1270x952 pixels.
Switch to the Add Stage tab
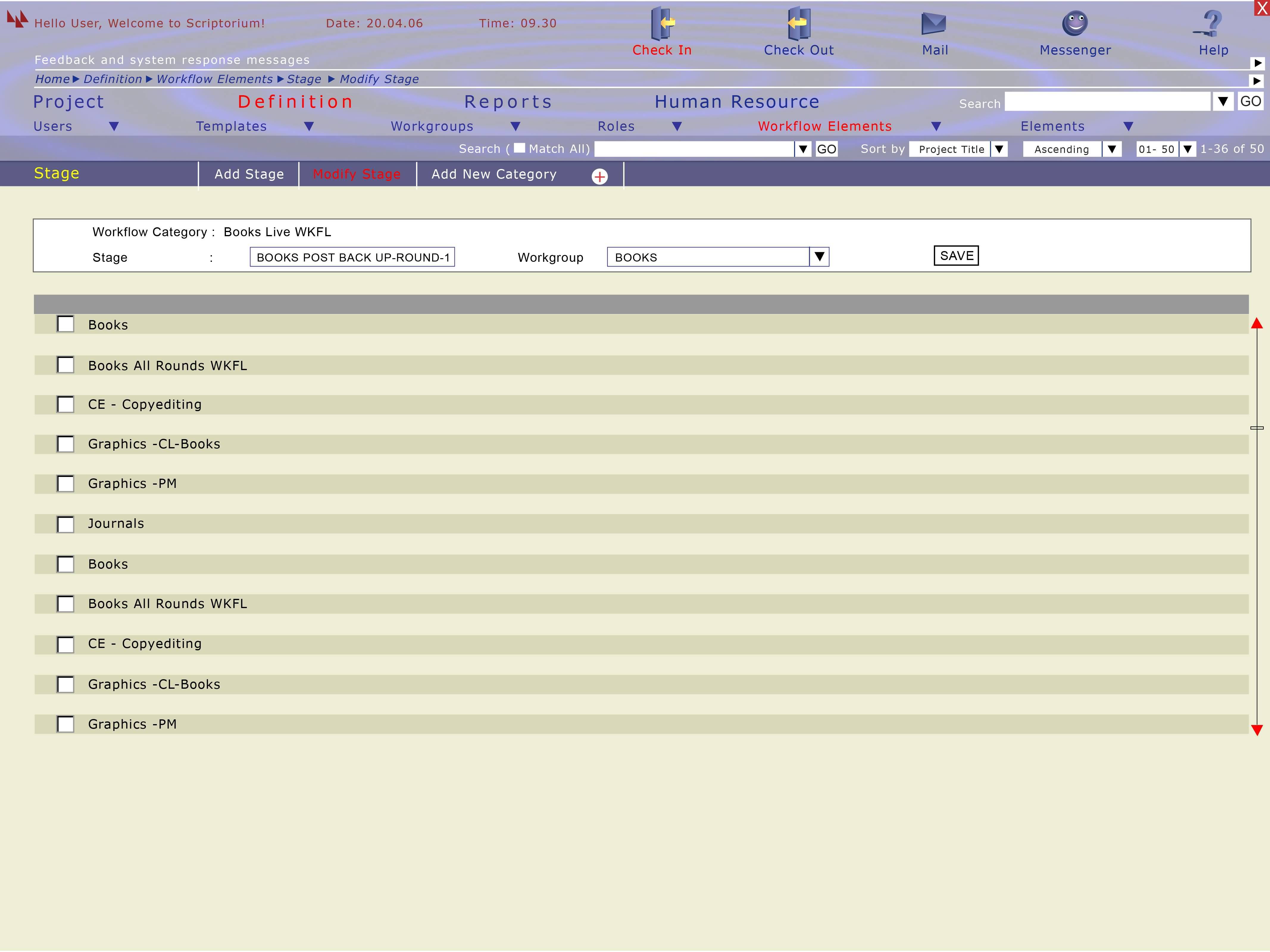[249, 174]
